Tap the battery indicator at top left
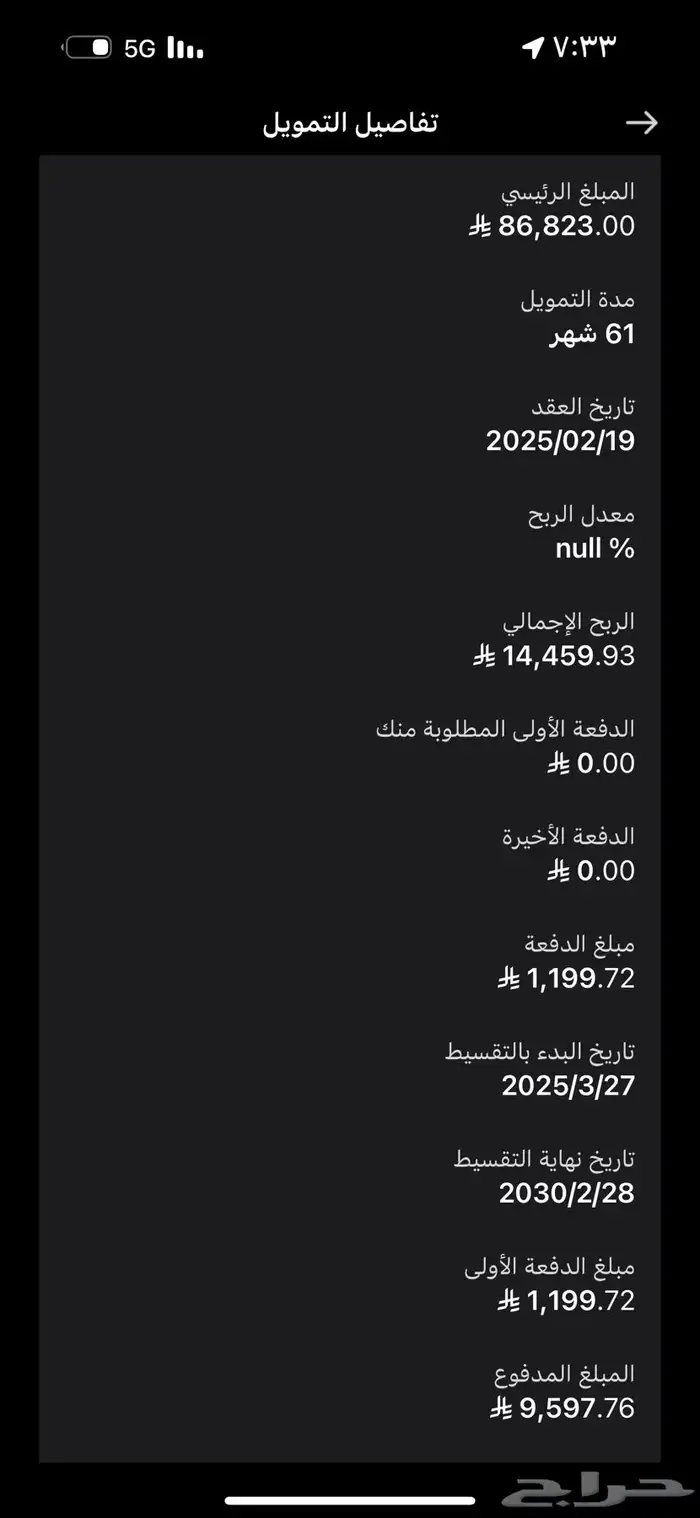 point(88,46)
